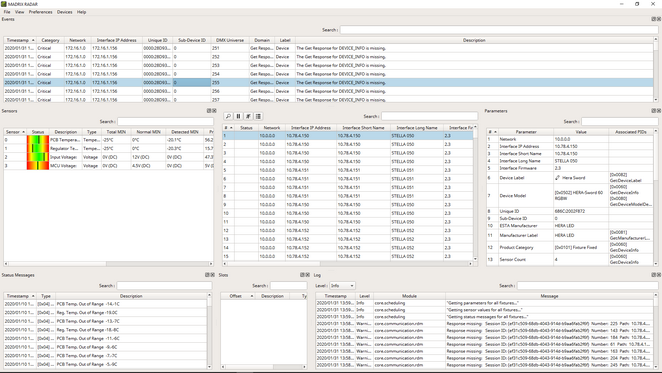The height and width of the screenshot is (373, 662).
Task: Open the Devices menu
Action: 65,12
